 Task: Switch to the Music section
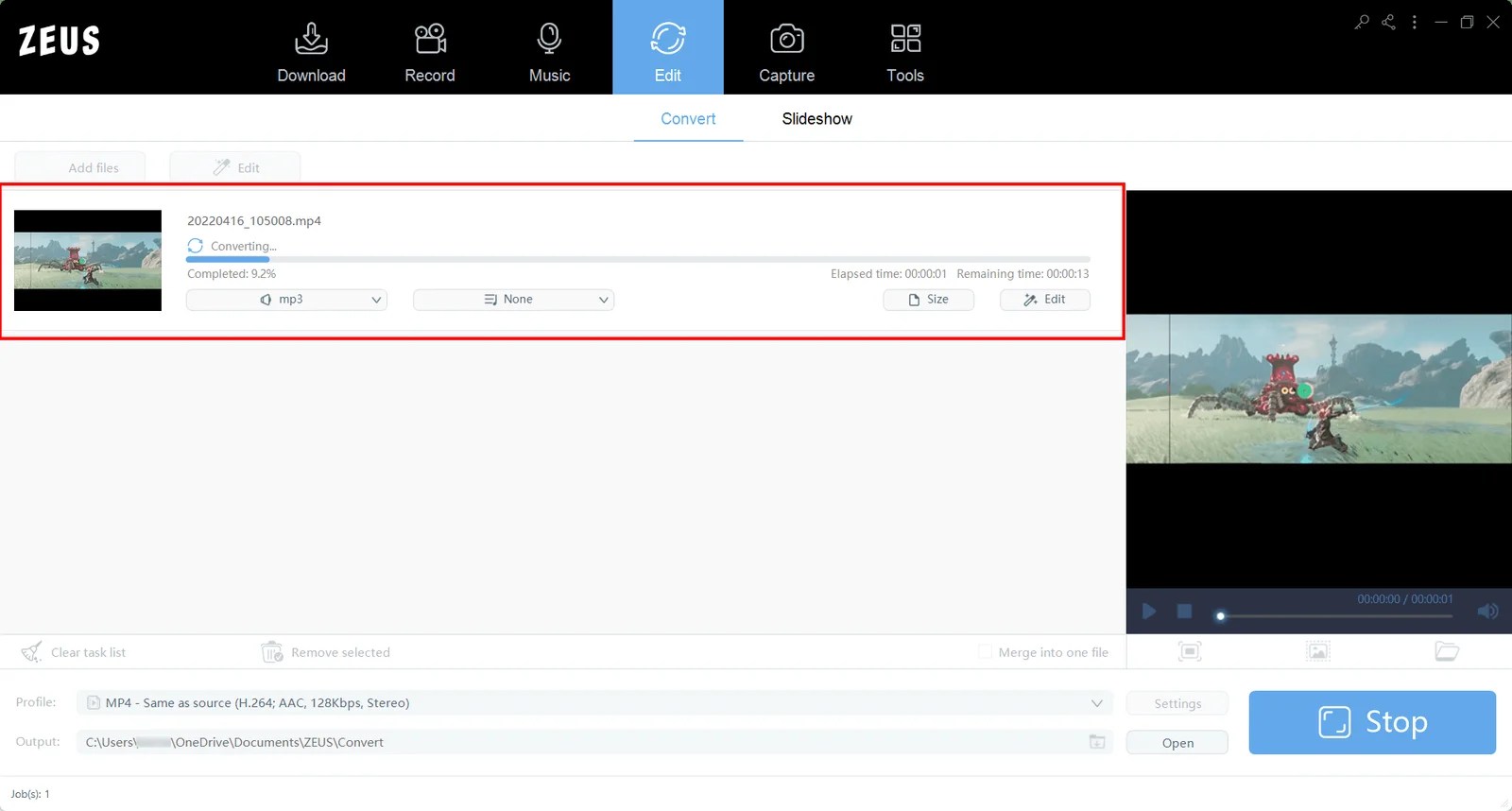pos(549,52)
